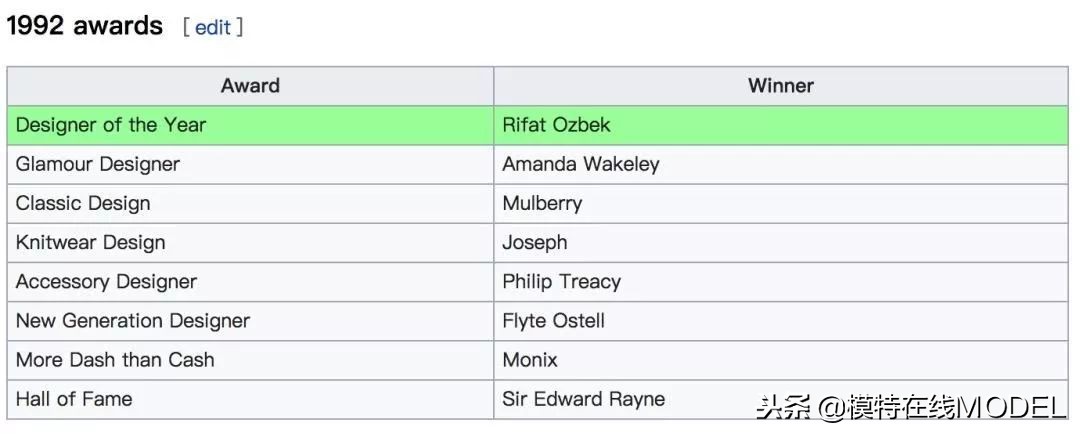Select the More Dash than Cash cell
The height and width of the screenshot is (434, 1080).
(115, 359)
